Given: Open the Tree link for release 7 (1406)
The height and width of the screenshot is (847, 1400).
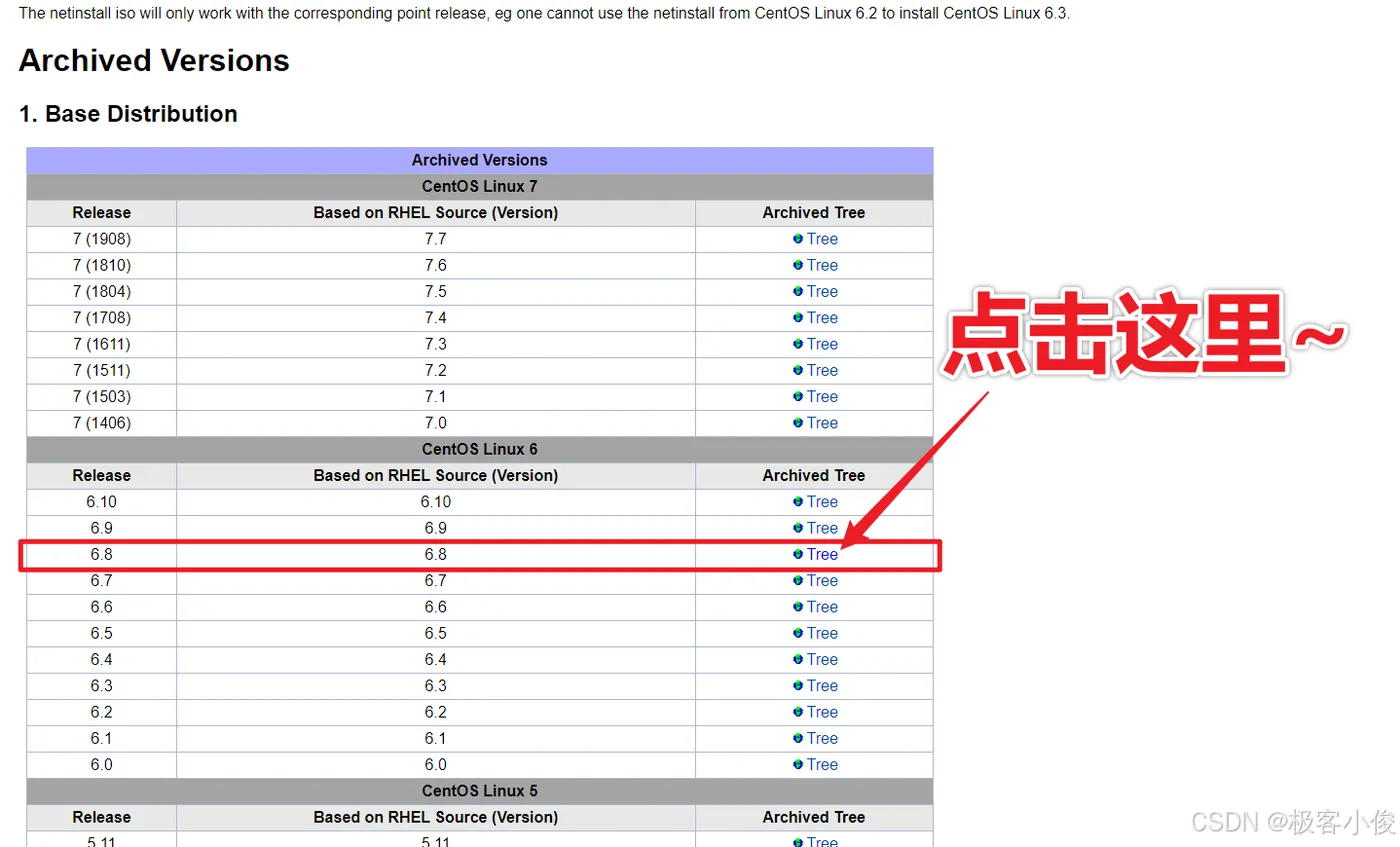Looking at the screenshot, I should click(x=822, y=423).
